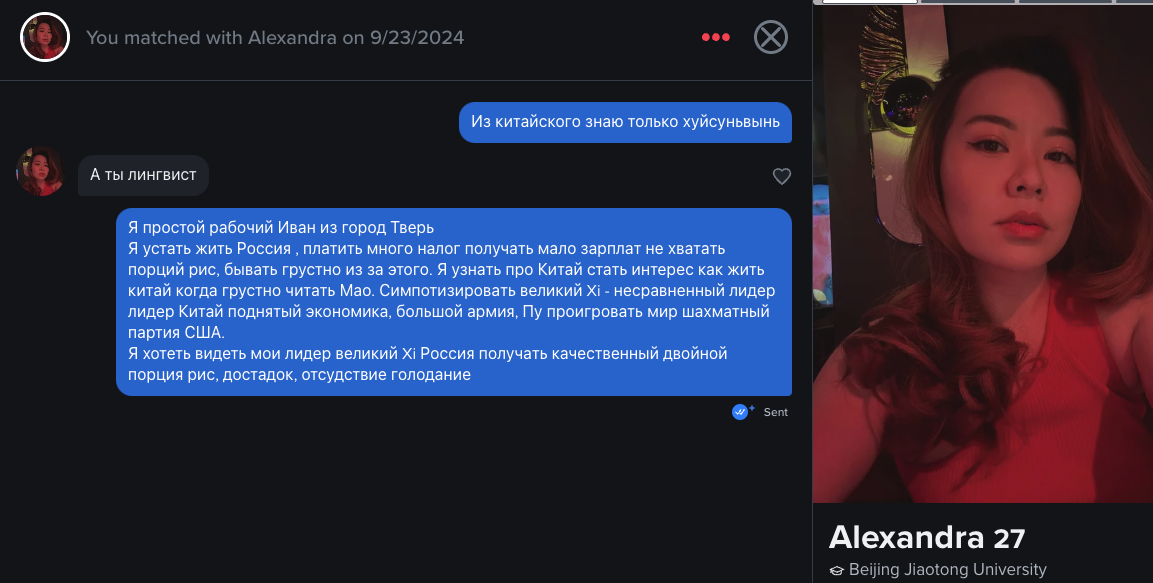Viewport: 1153px width, 583px height.
Task: Click Alexandra's small avatar beside her message
Action: point(40,171)
